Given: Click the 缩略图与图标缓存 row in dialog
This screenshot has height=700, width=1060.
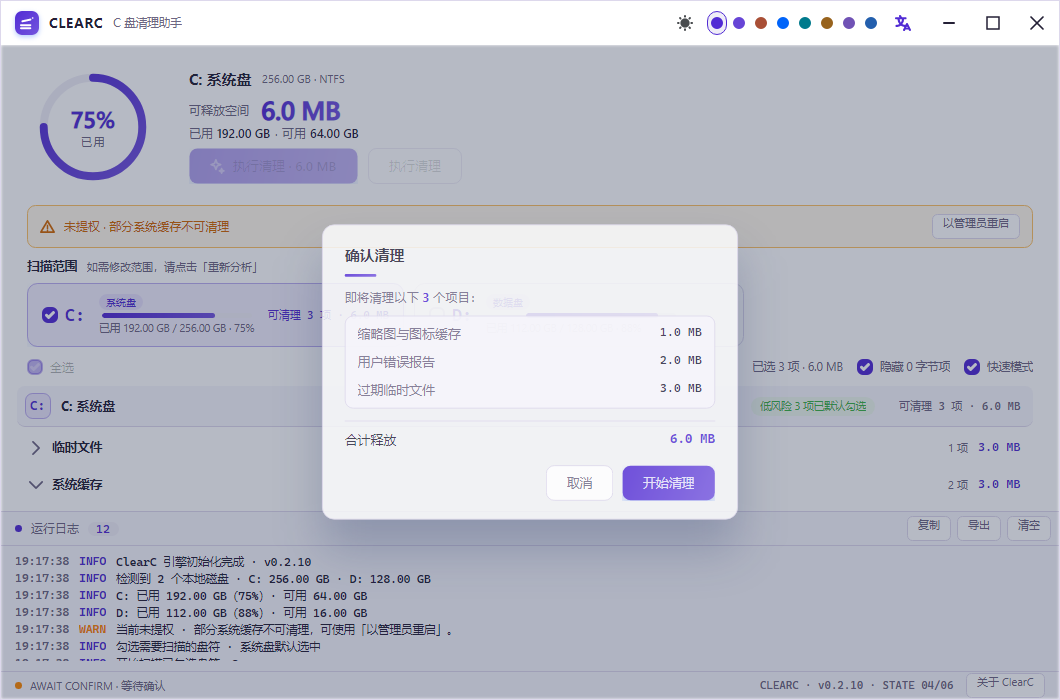Looking at the screenshot, I should [529, 333].
